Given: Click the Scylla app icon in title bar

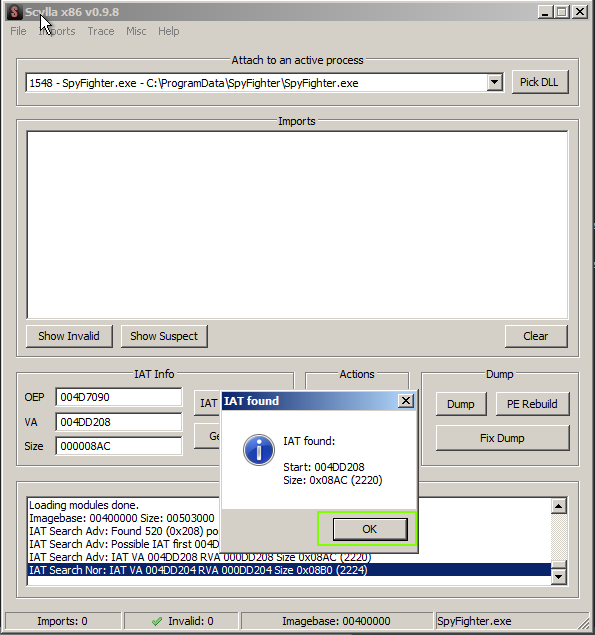Looking at the screenshot, I should (x=14, y=12).
